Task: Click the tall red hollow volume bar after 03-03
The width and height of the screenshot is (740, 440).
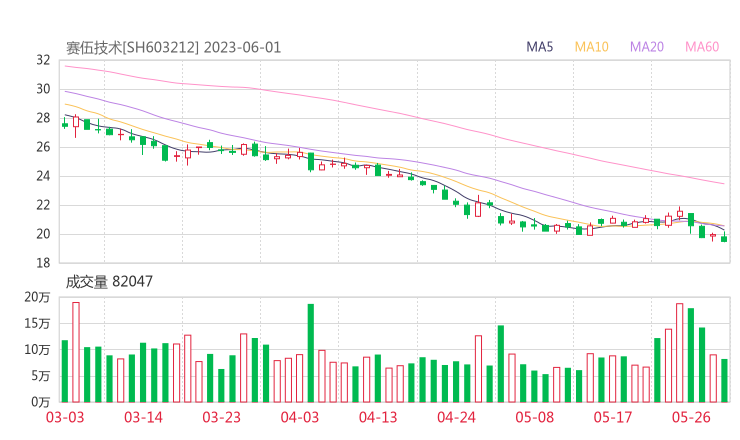Action: pos(76,352)
